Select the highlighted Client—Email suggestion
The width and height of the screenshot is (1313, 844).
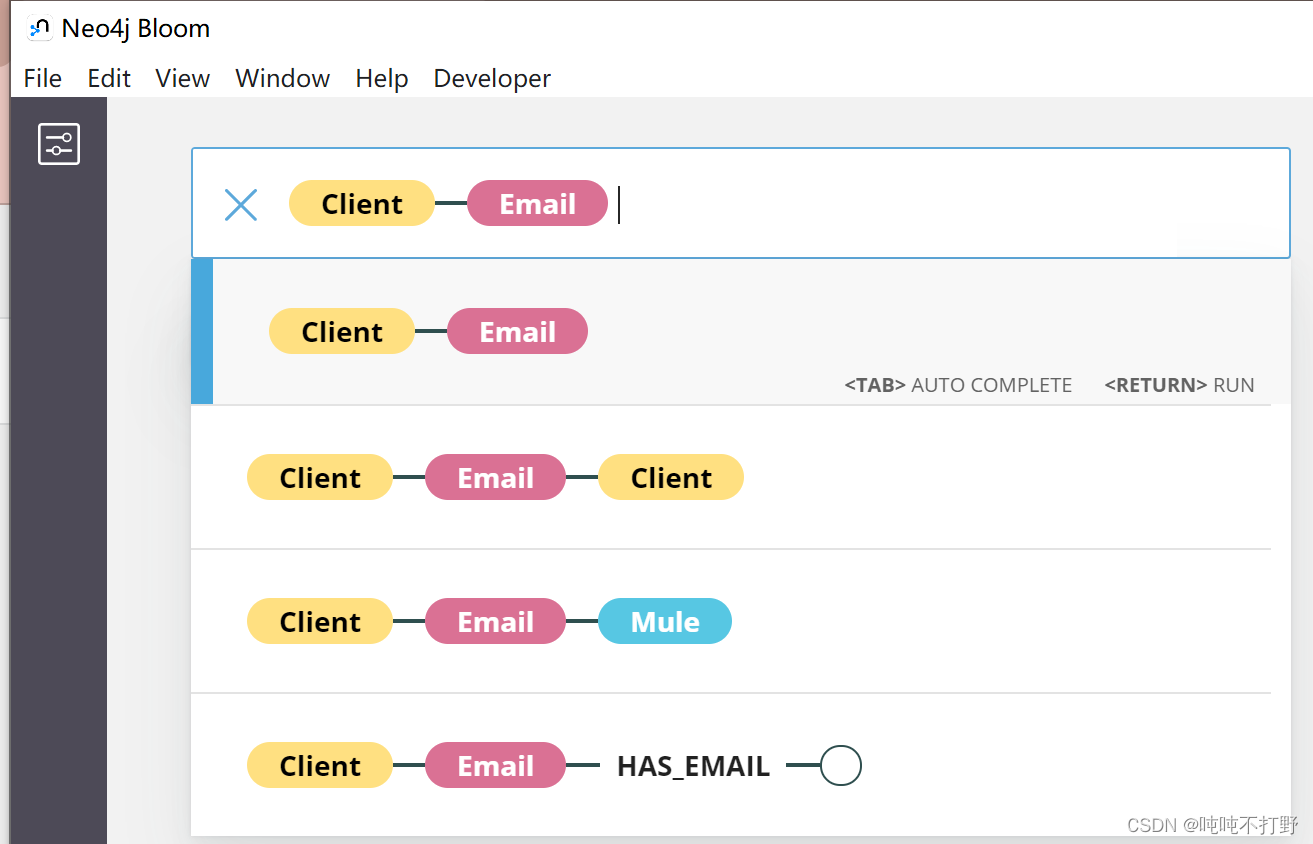pos(741,332)
